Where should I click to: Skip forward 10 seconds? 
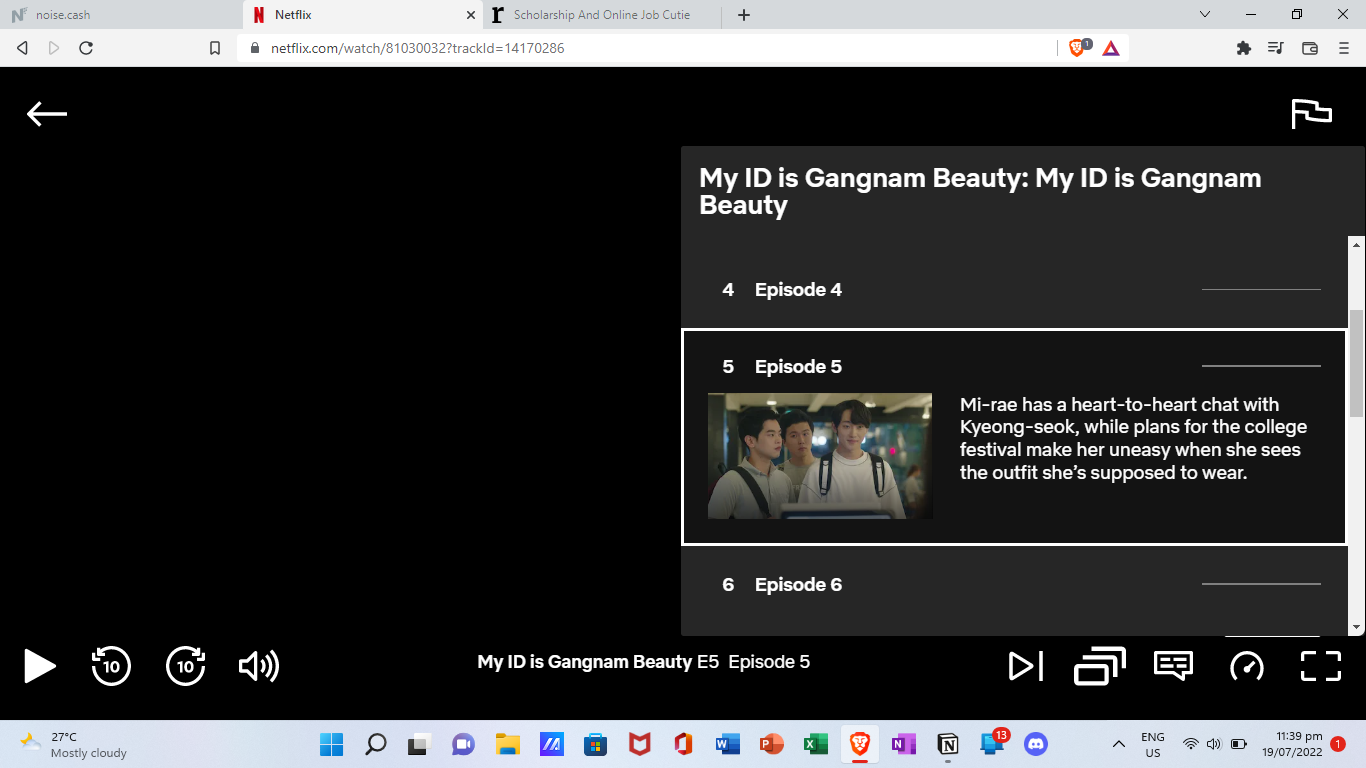(x=186, y=665)
